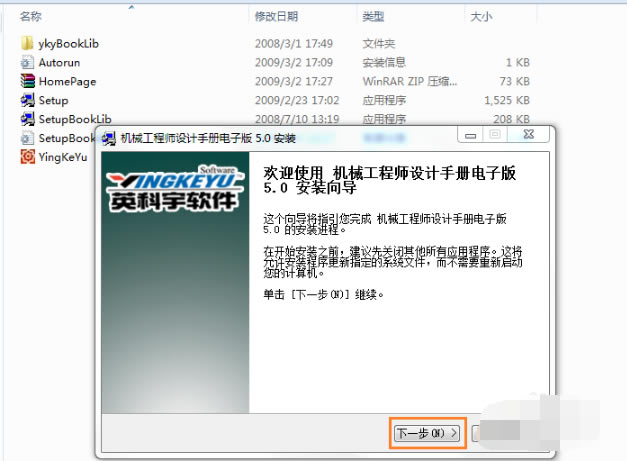Sort files by 修改日期 column header

click(x=276, y=16)
